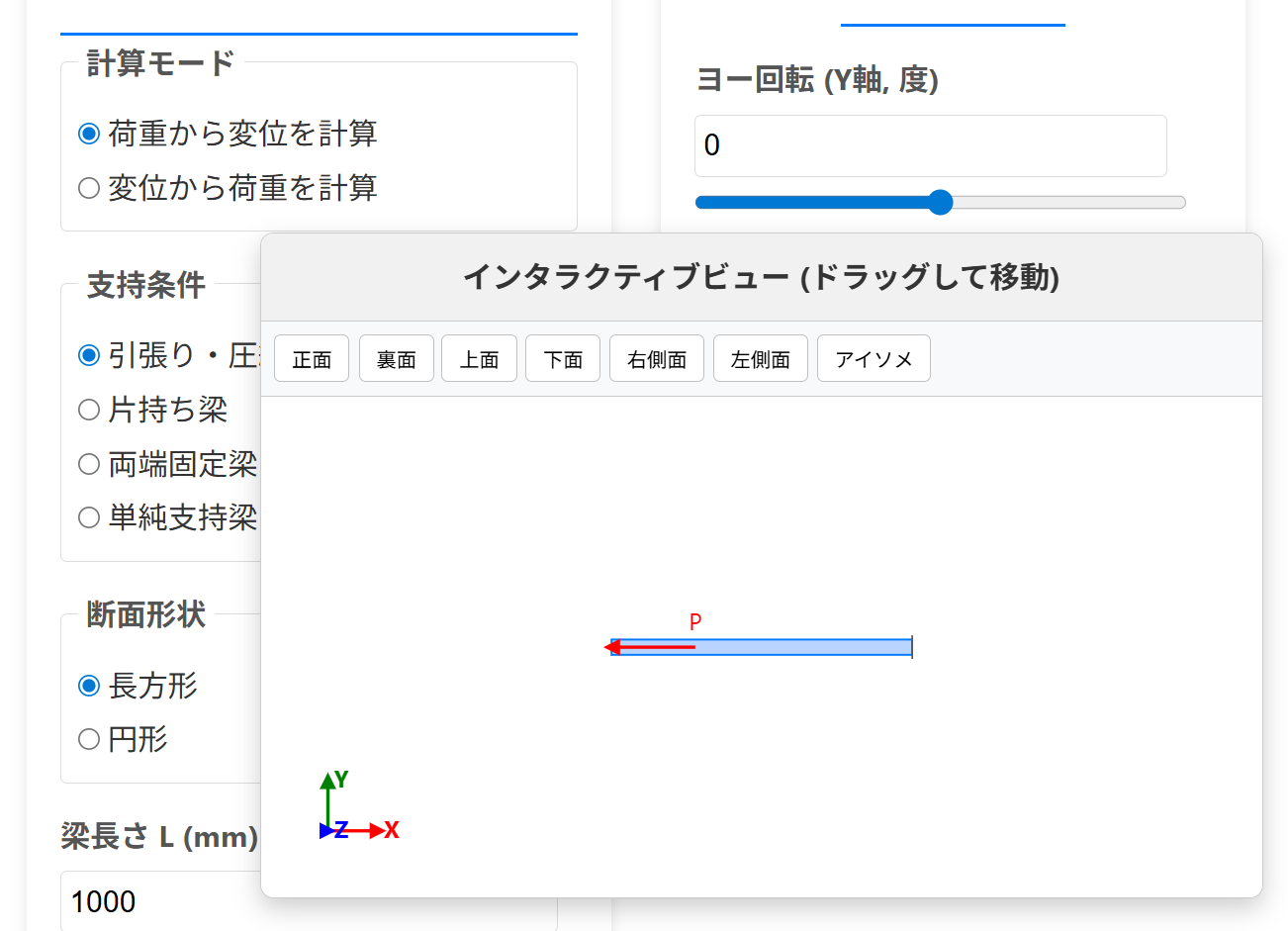This screenshot has width=1288, height=931.
Task: Select 変位から荷重を計算 calculation mode
Action: click(x=89, y=188)
